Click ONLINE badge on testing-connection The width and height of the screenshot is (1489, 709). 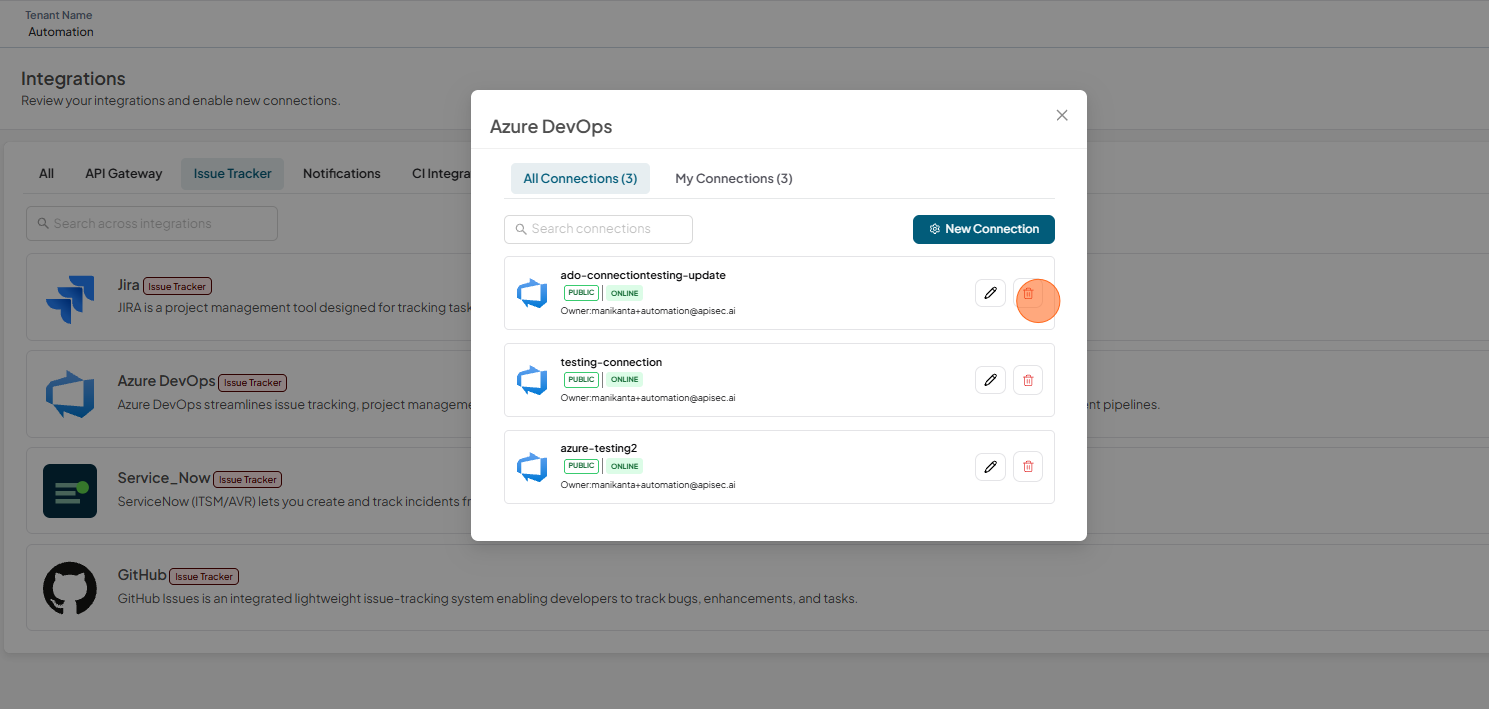coord(625,380)
